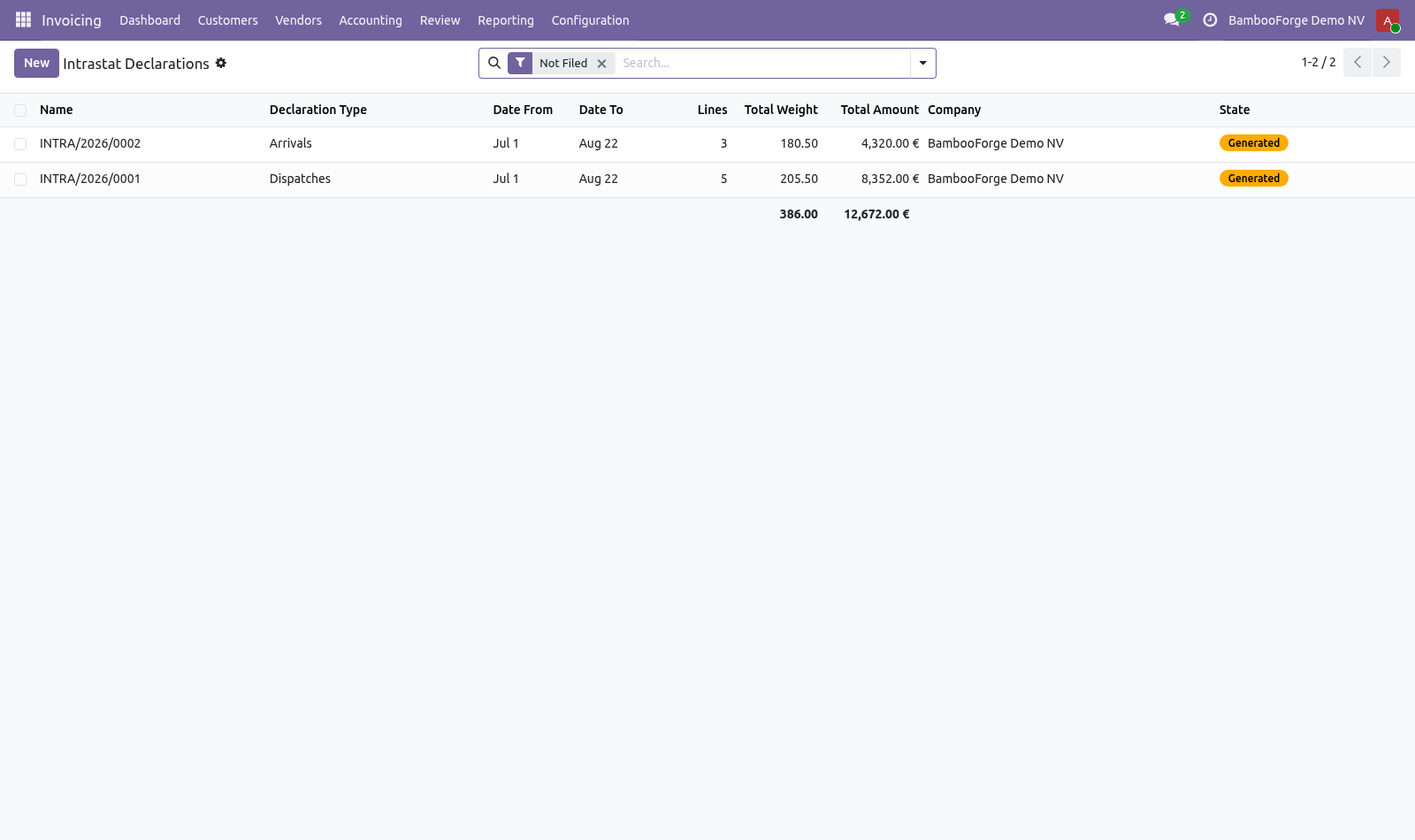Image resolution: width=1415 pixels, height=840 pixels.
Task: Create a New declaration
Action: click(x=36, y=63)
